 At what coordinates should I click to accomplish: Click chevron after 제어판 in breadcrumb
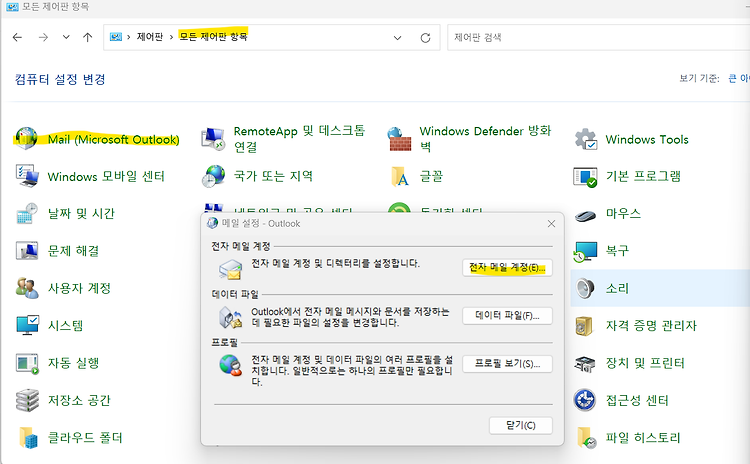[x=171, y=37]
